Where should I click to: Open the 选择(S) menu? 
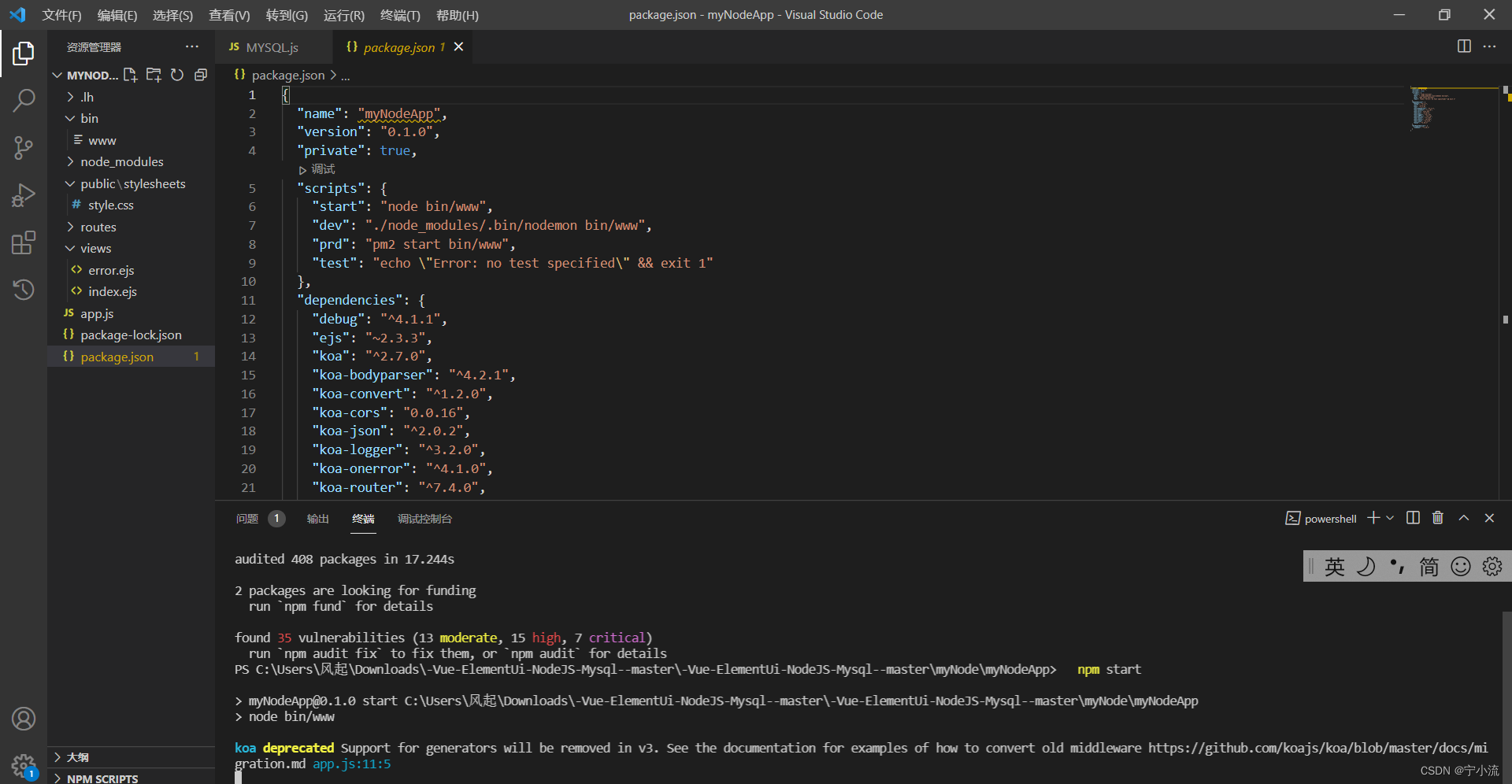click(172, 15)
